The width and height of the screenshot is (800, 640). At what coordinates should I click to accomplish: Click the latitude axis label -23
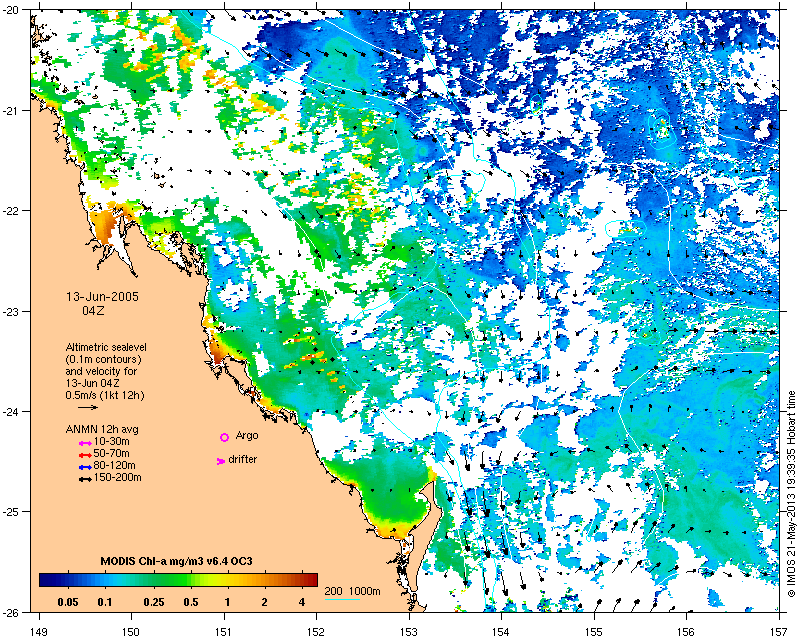(10, 311)
